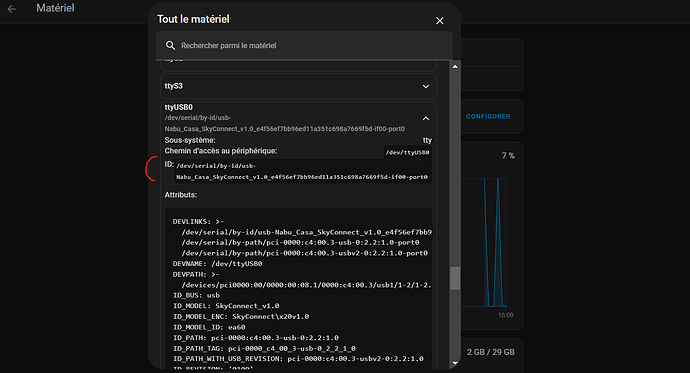Click the Matériel page title
Image resolution: width=690 pixels, height=373 pixels.
coord(55,8)
